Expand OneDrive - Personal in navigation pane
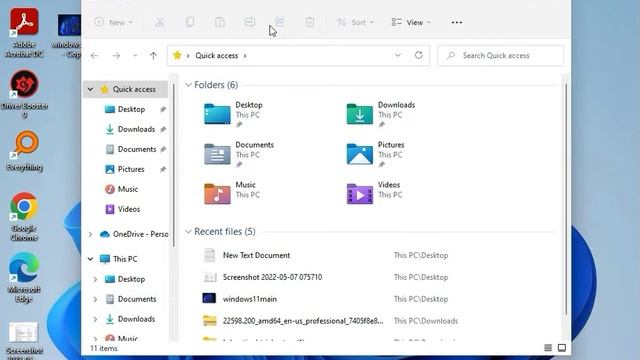Screen dimensions: 640x360 pos(90,234)
